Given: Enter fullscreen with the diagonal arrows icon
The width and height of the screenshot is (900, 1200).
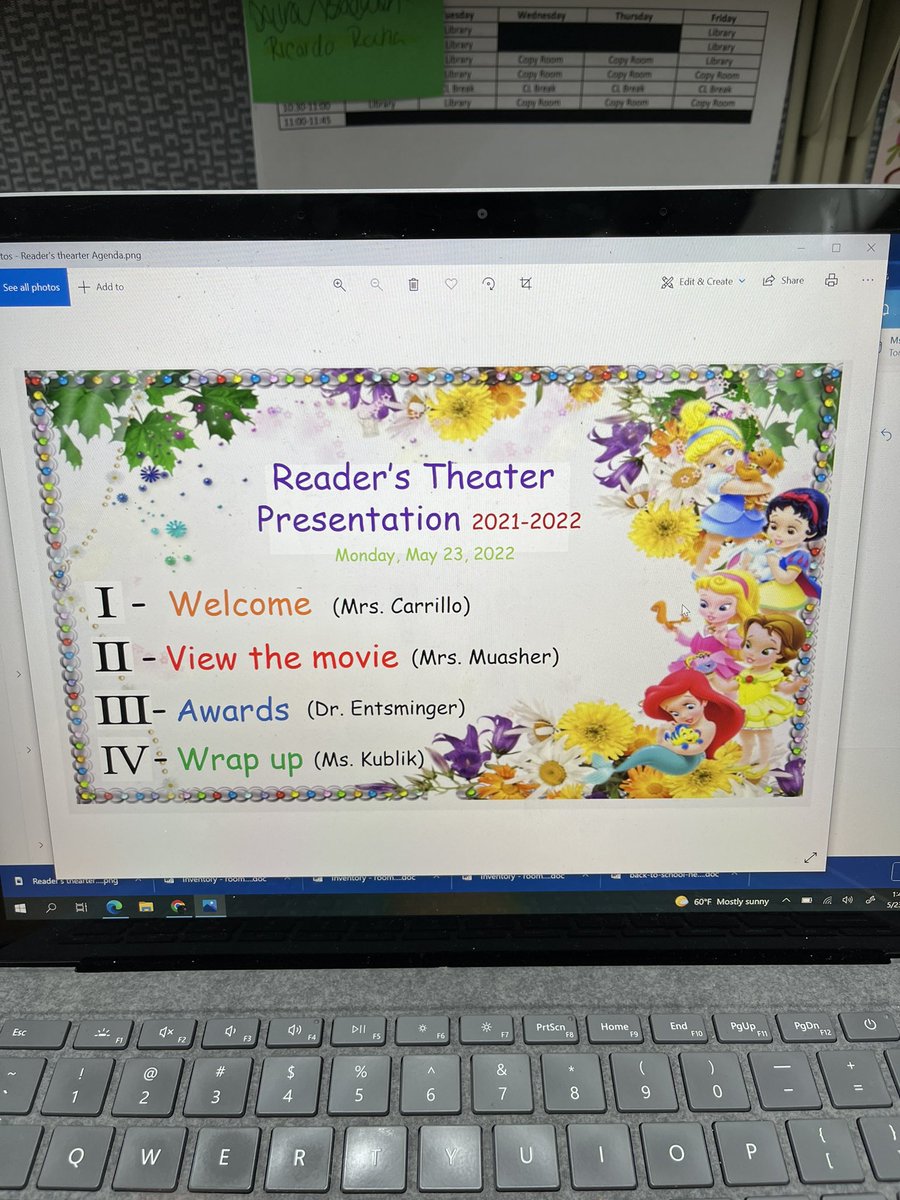Looking at the screenshot, I should [810, 856].
